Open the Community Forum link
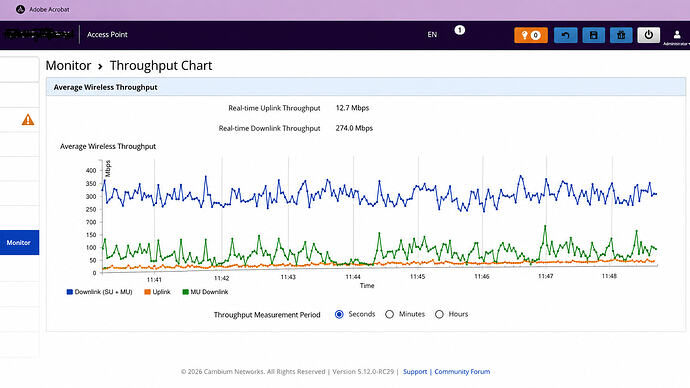690x388 pixels. [462, 372]
